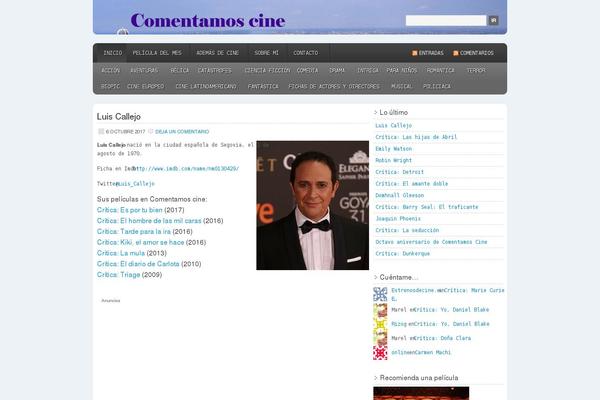Open the Entradas RSS feed icon

(414, 53)
